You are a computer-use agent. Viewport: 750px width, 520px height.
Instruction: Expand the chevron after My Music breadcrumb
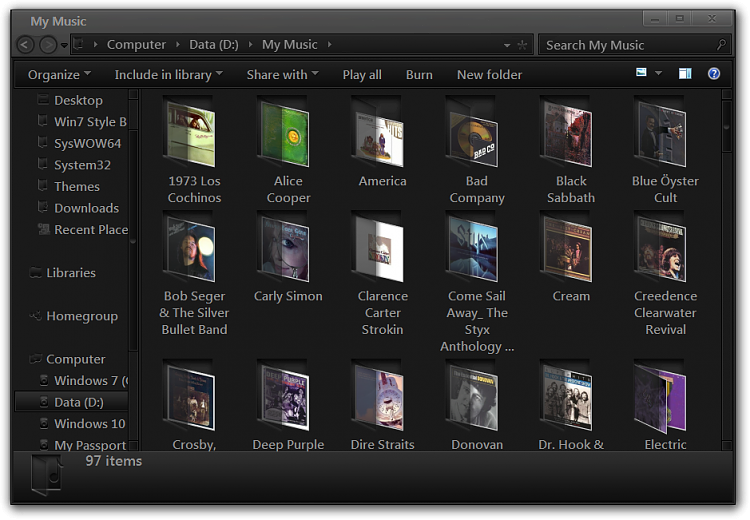(330, 44)
